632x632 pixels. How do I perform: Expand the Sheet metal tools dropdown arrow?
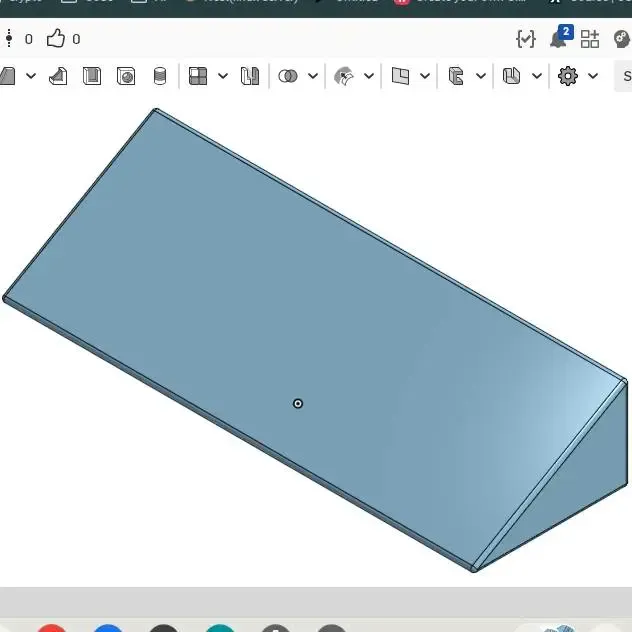[x=536, y=76]
